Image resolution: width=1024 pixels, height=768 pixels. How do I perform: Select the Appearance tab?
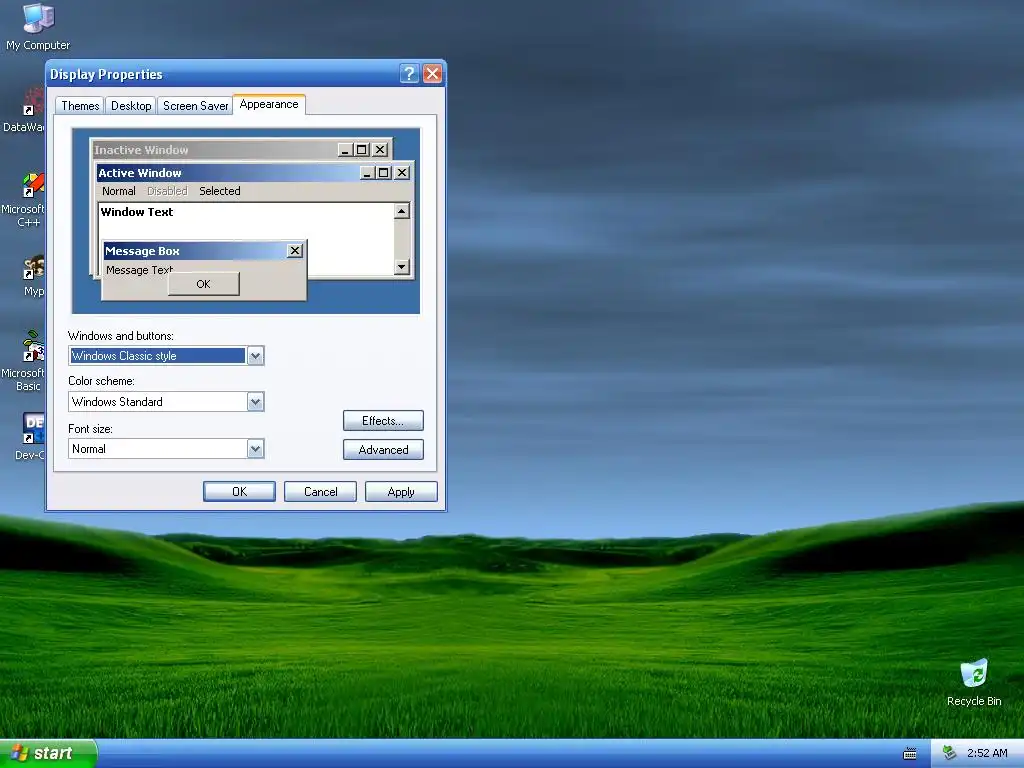[268, 104]
